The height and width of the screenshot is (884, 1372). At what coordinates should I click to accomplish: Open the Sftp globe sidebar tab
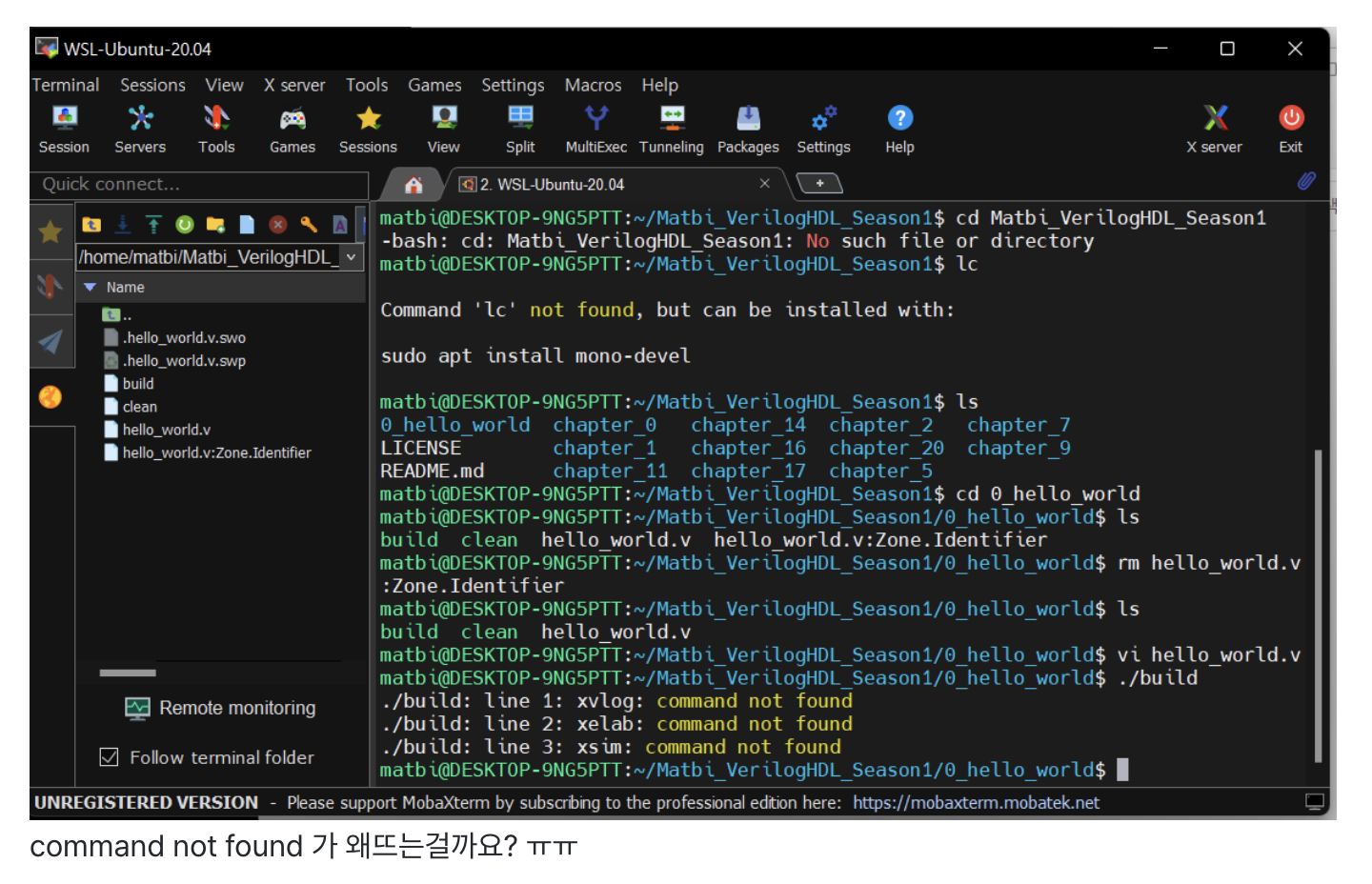[x=50, y=397]
